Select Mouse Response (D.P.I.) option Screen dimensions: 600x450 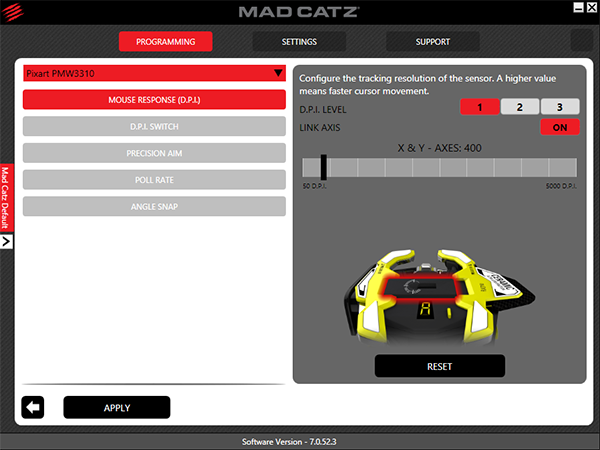[154, 99]
